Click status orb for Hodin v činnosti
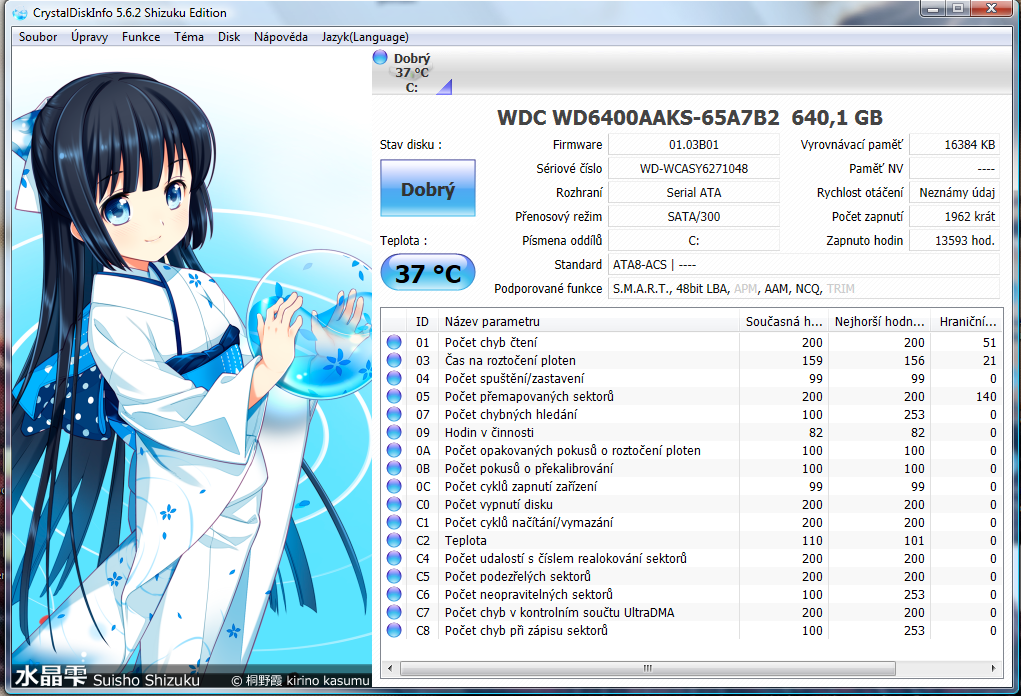Image resolution: width=1021 pixels, height=696 pixels. [x=394, y=432]
